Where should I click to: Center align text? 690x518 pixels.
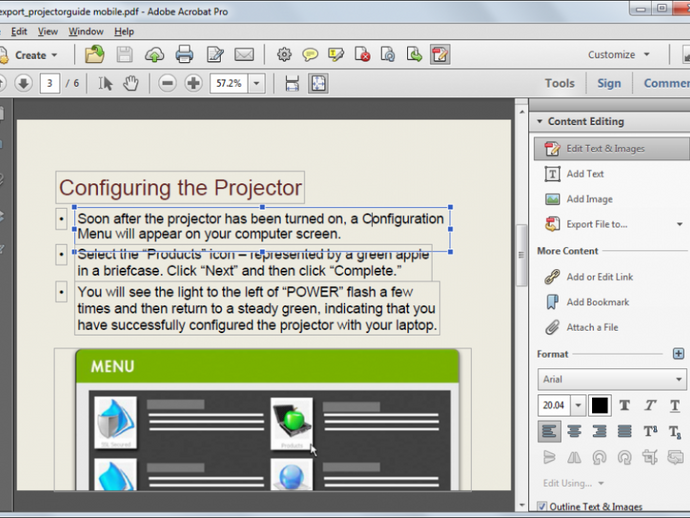point(574,431)
